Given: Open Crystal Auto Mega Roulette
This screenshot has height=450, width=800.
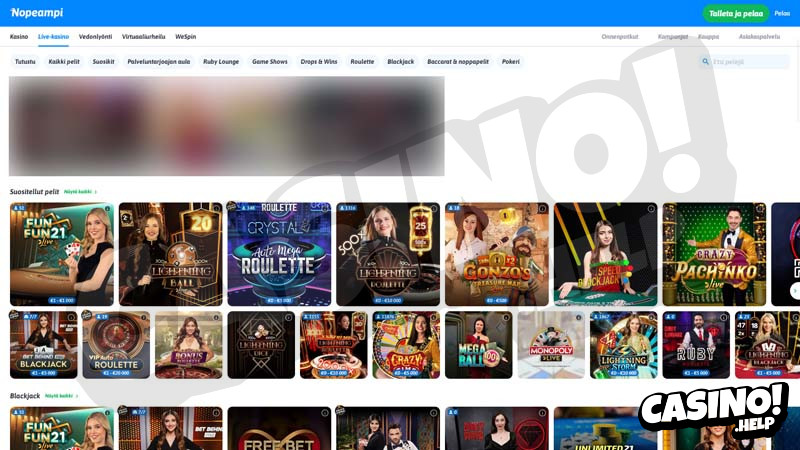Looking at the screenshot, I should [279, 254].
